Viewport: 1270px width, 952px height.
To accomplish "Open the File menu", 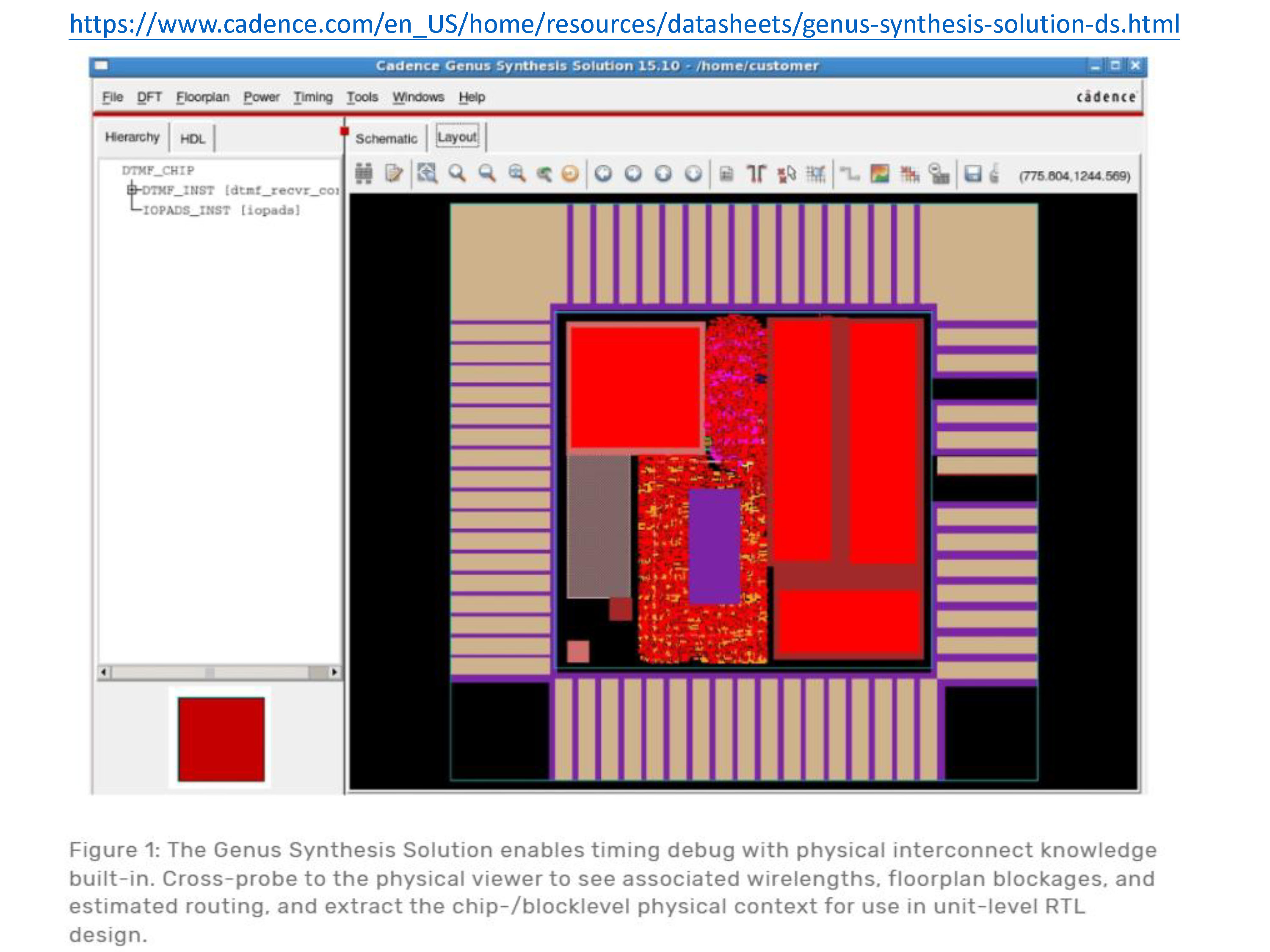I will point(113,97).
